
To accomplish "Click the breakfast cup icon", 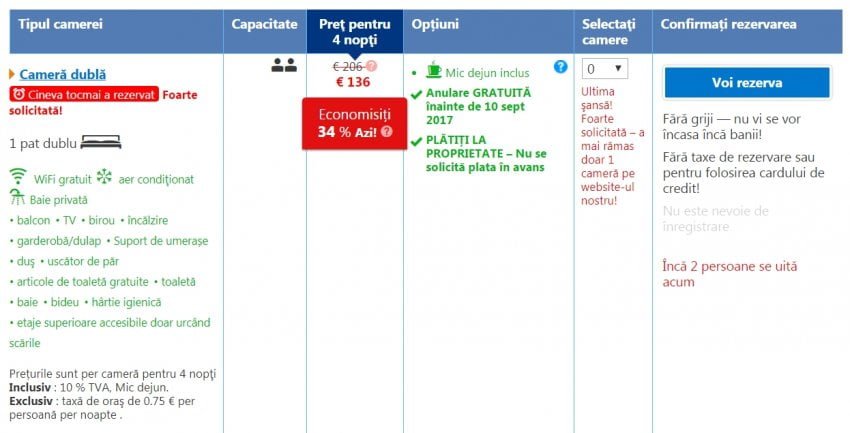I will coord(433,70).
